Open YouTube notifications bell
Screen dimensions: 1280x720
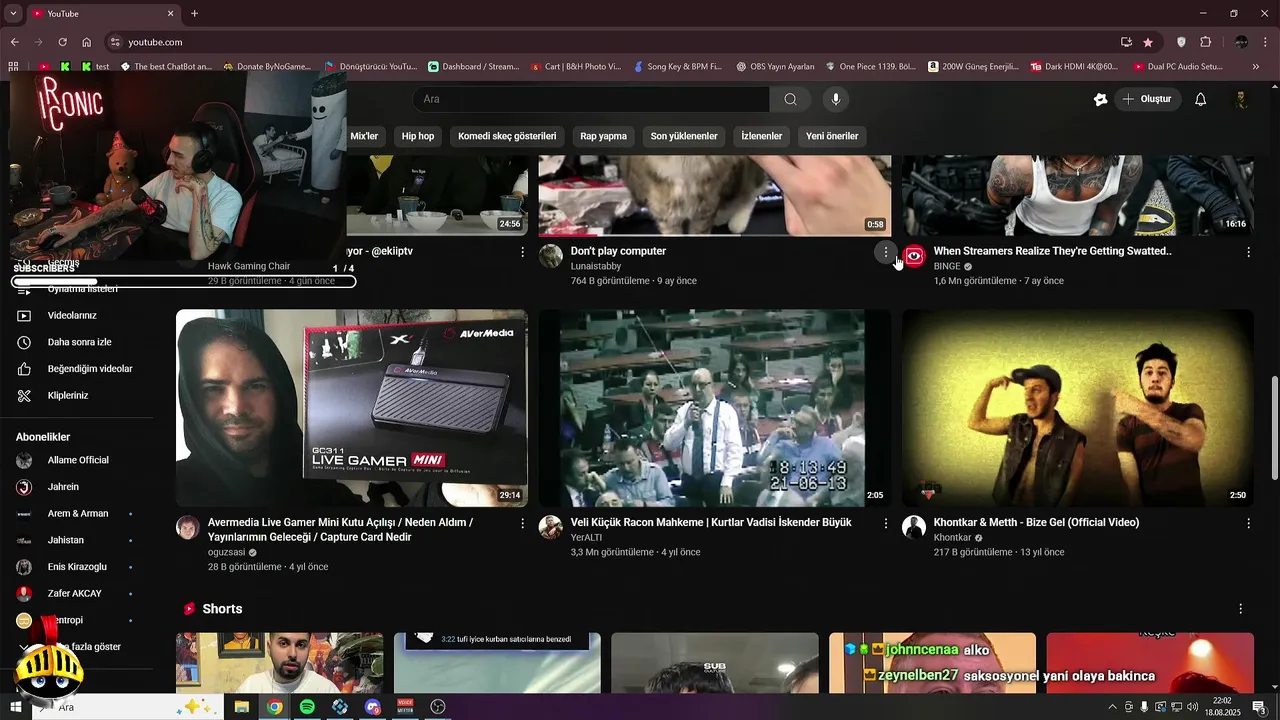click(x=1201, y=99)
